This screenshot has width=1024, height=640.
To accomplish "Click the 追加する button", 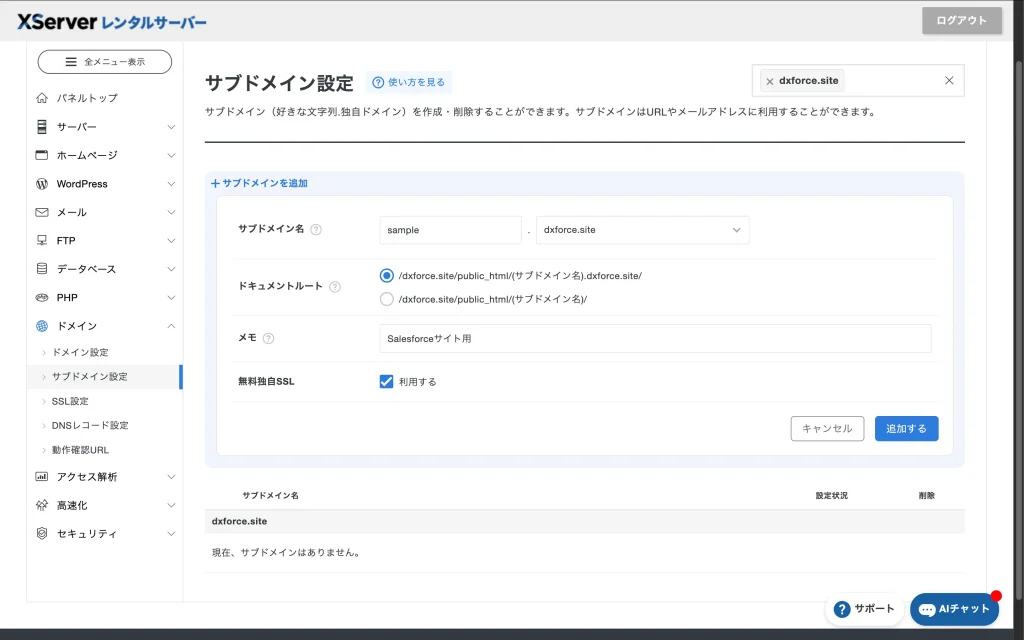I will [906, 429].
